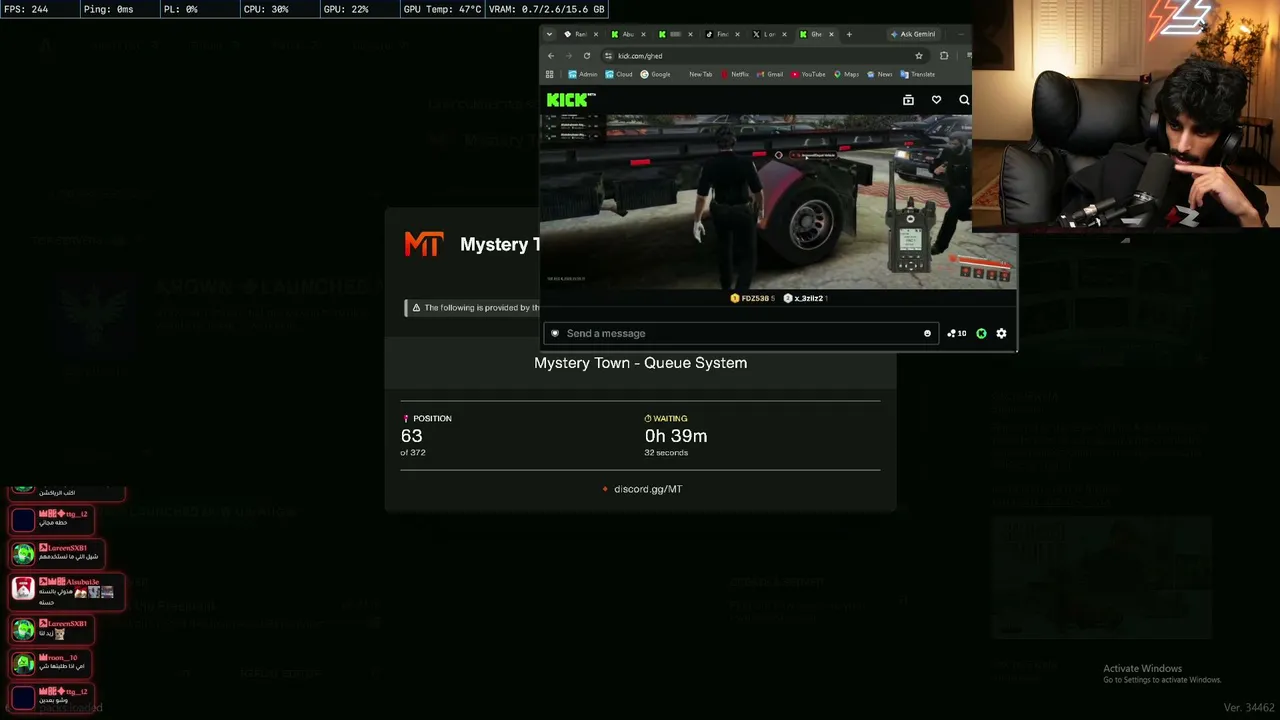This screenshot has height=720, width=1280.
Task: Click the browser back arrow
Action: 551,56
